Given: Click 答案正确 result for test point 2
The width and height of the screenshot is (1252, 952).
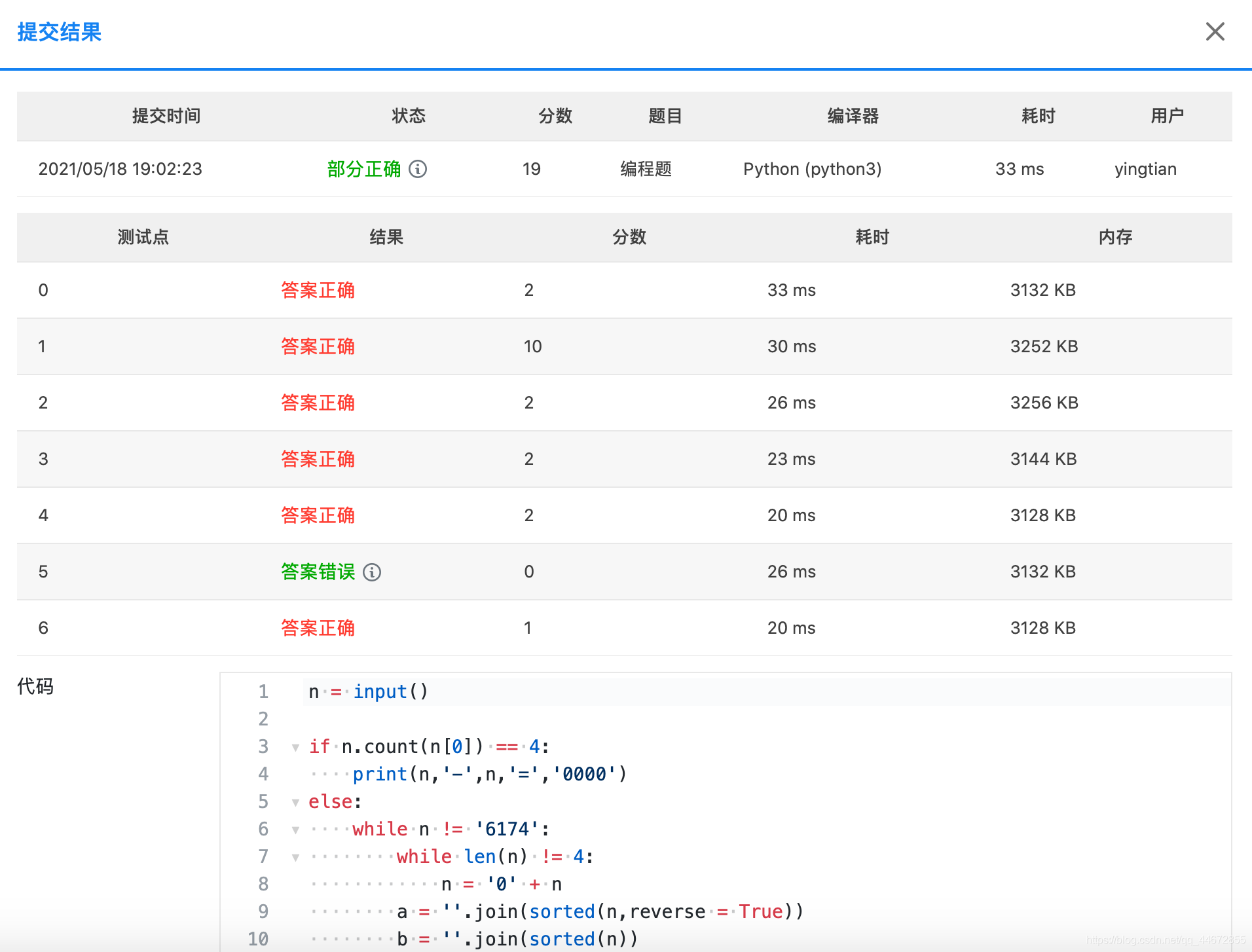Looking at the screenshot, I should tap(318, 403).
